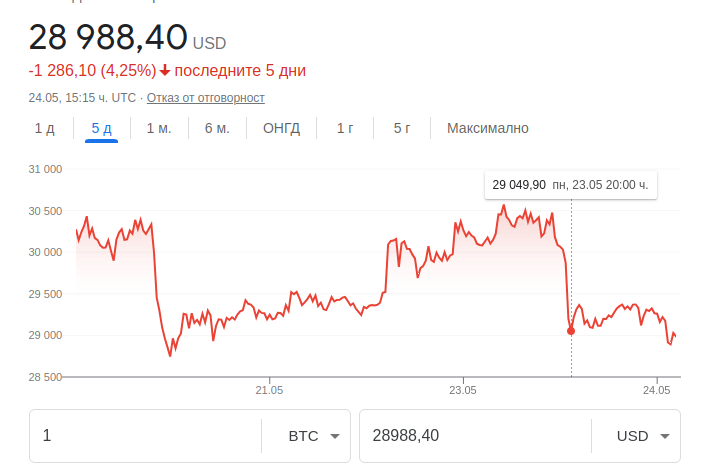The image size is (704, 474).
Task: Focus the USD amount field 28988,40
Action: (x=476, y=436)
